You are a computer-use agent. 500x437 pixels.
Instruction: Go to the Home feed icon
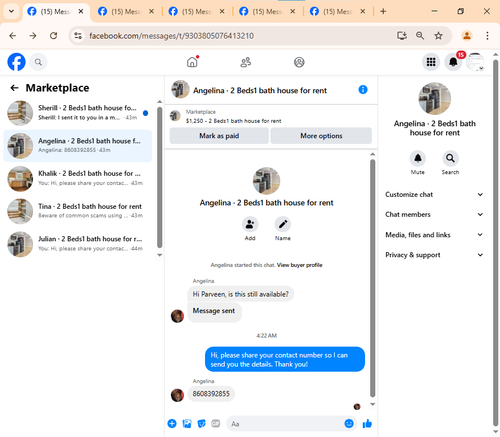pyautogui.click(x=192, y=62)
